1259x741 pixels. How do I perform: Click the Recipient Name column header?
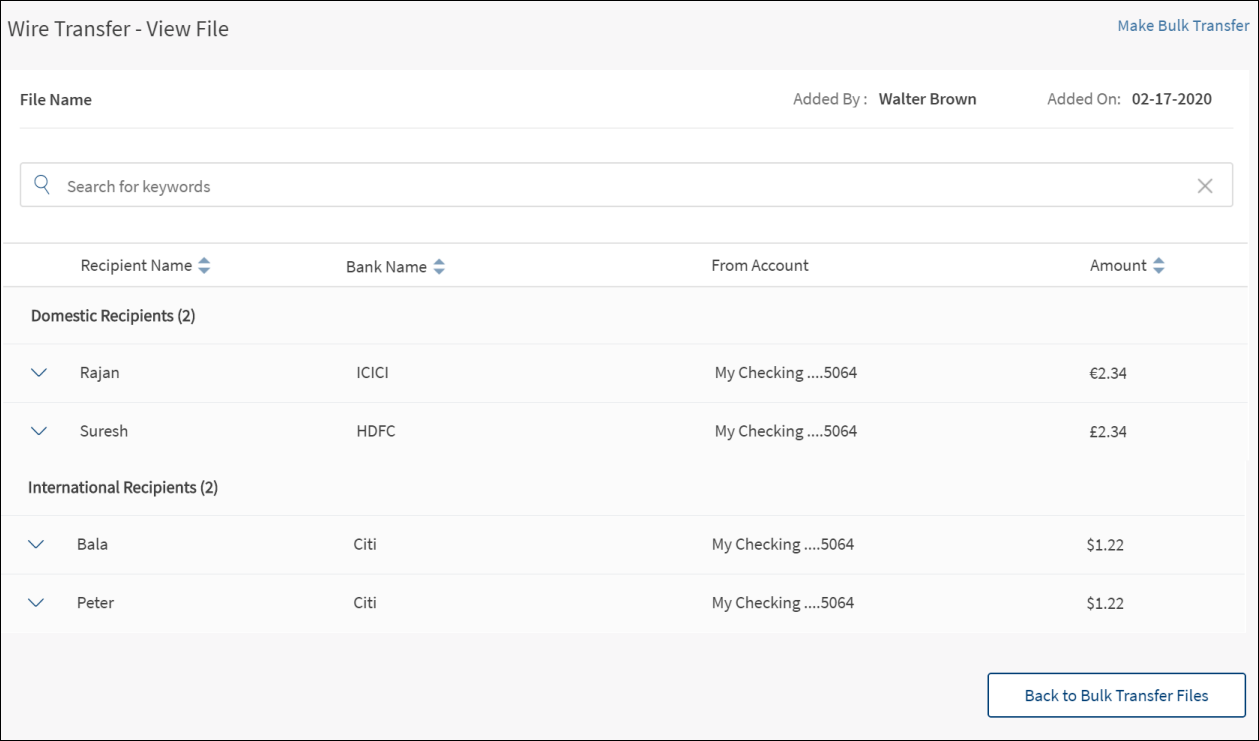[136, 266]
